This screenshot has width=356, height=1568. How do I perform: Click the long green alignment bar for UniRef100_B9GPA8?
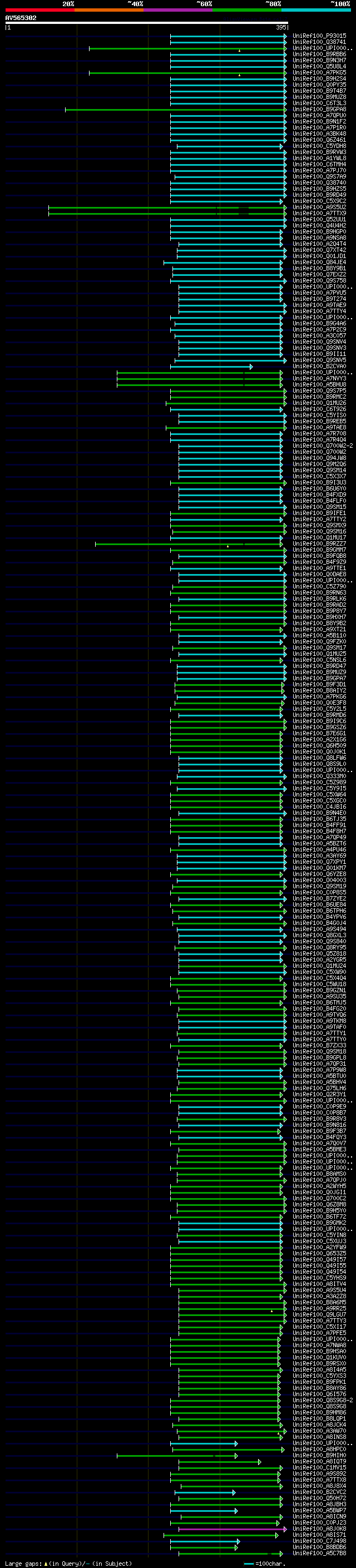tap(176, 110)
